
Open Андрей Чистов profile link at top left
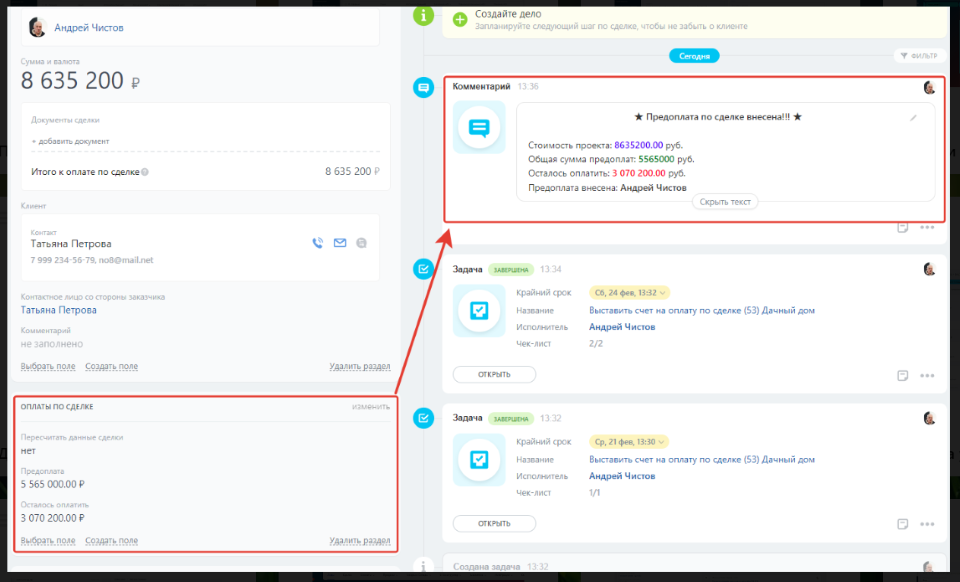89,28
